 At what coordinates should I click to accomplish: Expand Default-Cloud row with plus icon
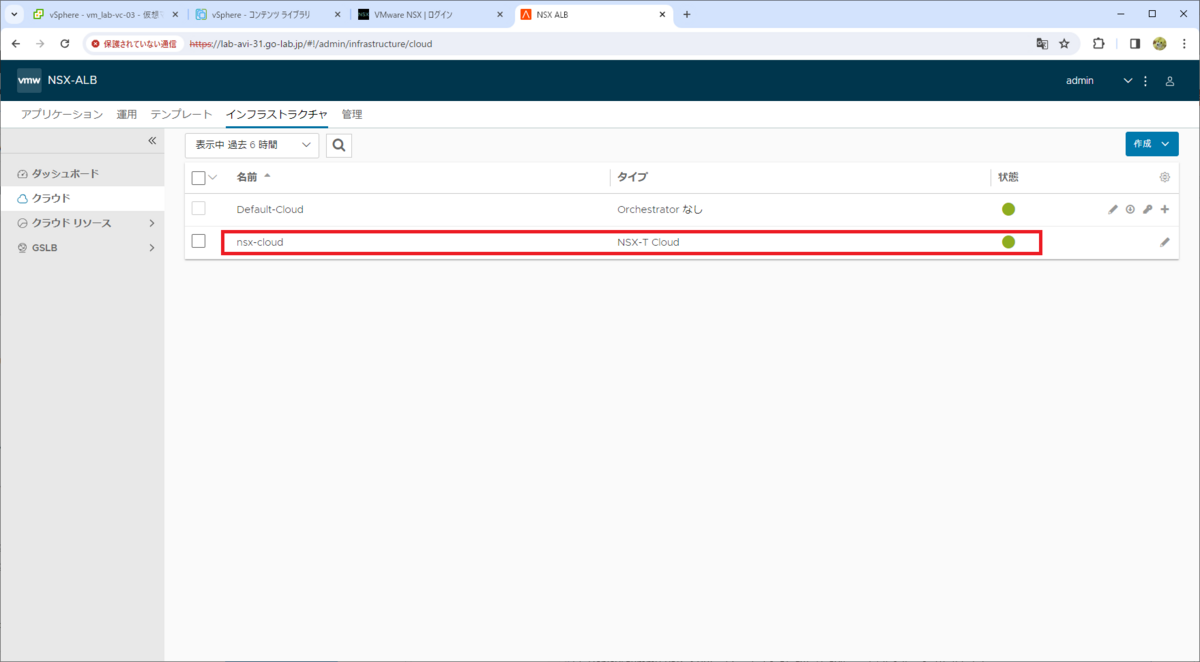[1165, 210]
